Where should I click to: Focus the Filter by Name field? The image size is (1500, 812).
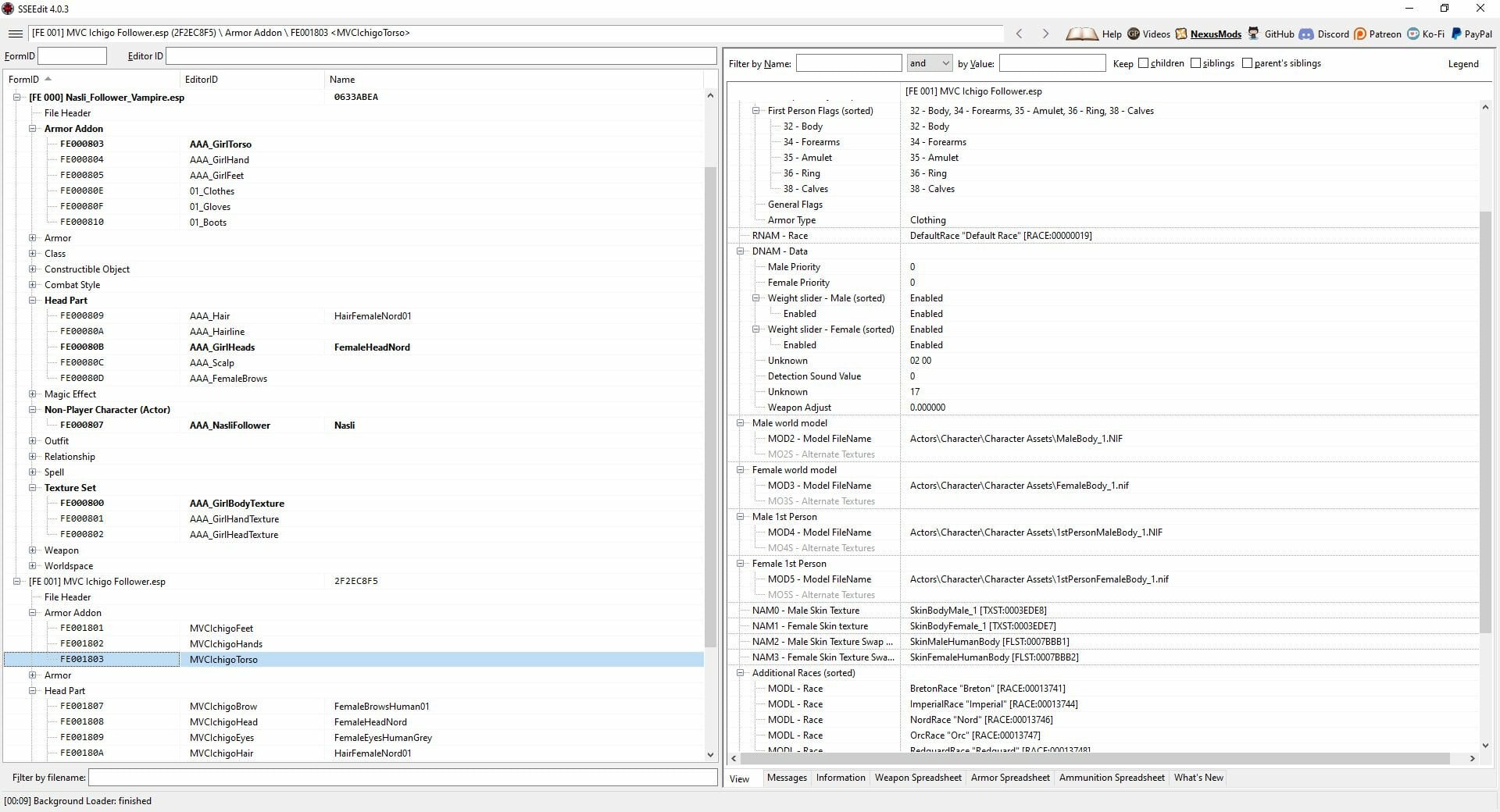pyautogui.click(x=848, y=63)
